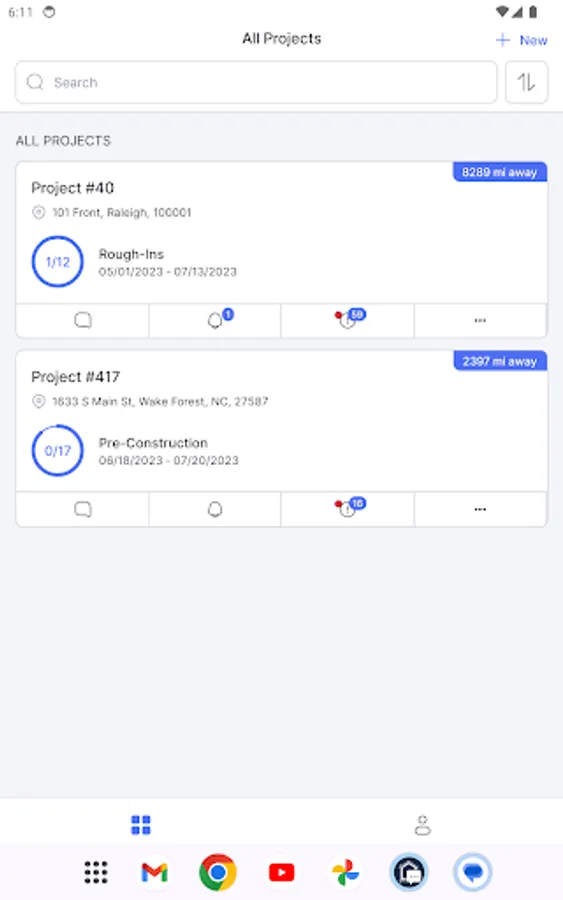Switch to the projects grid tab
The width and height of the screenshot is (563, 900).
pos(141,825)
